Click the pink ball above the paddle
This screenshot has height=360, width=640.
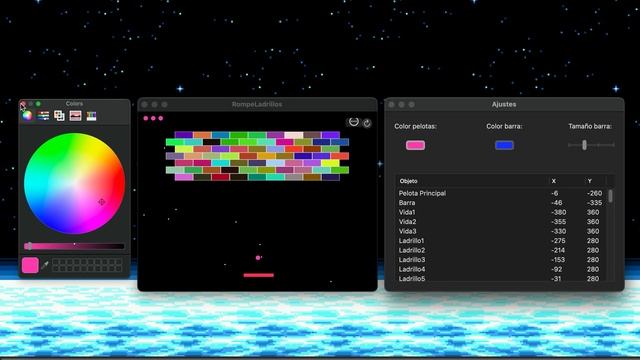click(258, 258)
